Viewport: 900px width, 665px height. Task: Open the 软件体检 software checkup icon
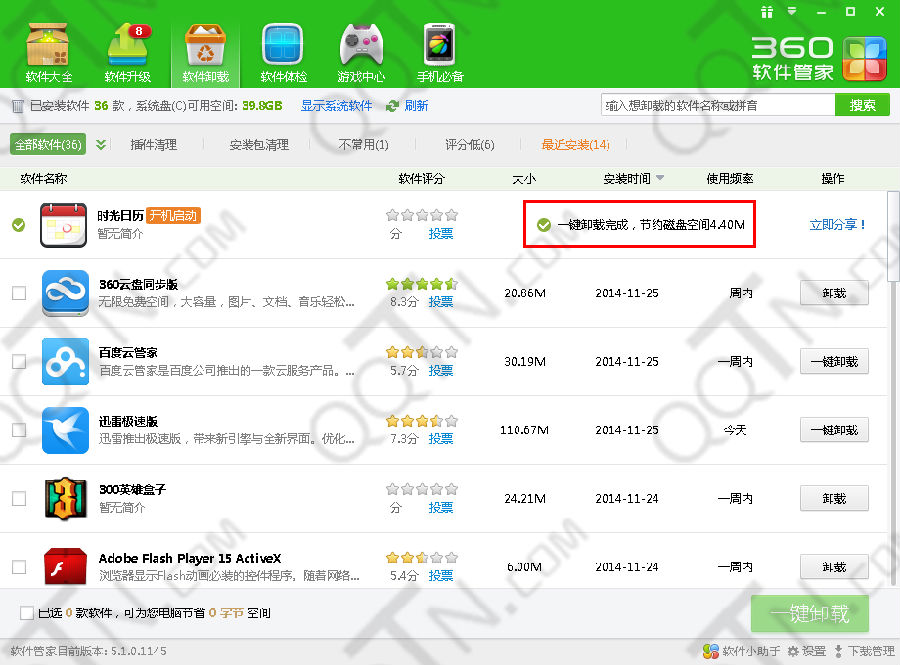click(283, 52)
